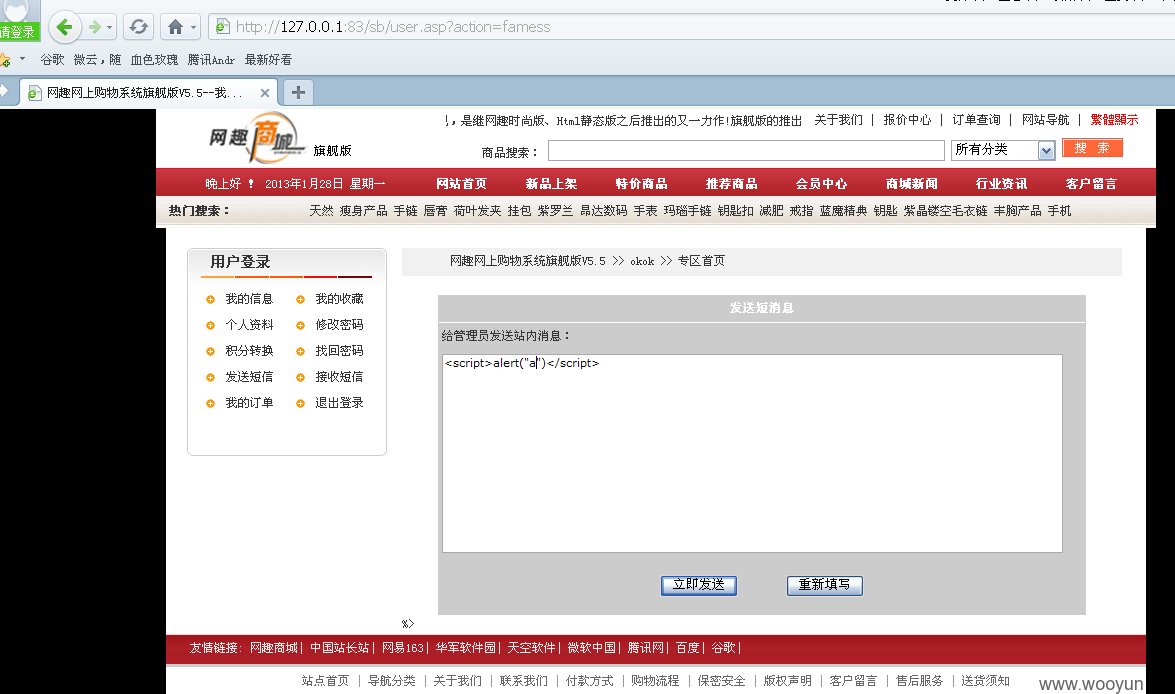Open 找回密码 in user panel
Image resolution: width=1175 pixels, height=694 pixels.
pyautogui.click(x=339, y=351)
